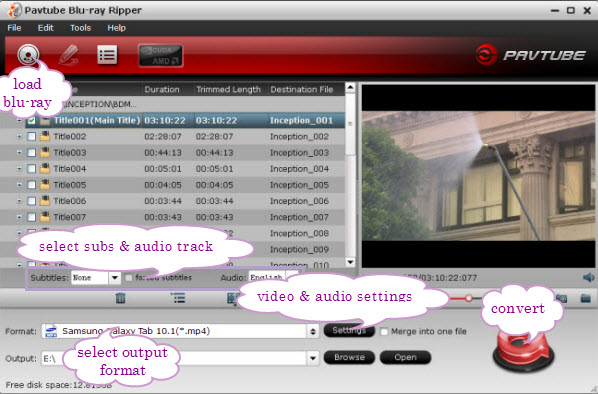Click the title list scroll down arrow
This screenshot has width=598, height=394.
[x=350, y=262]
